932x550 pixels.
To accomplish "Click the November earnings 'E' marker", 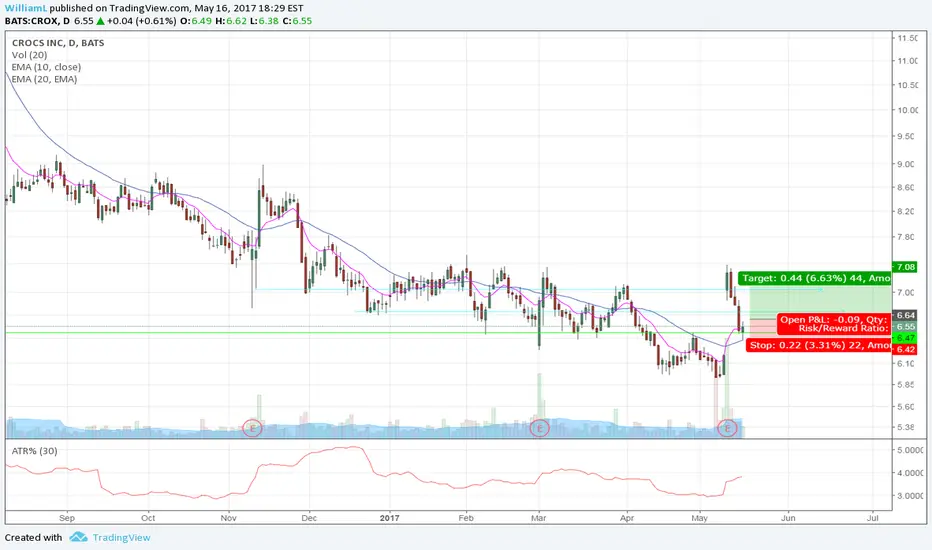I will tap(253, 428).
